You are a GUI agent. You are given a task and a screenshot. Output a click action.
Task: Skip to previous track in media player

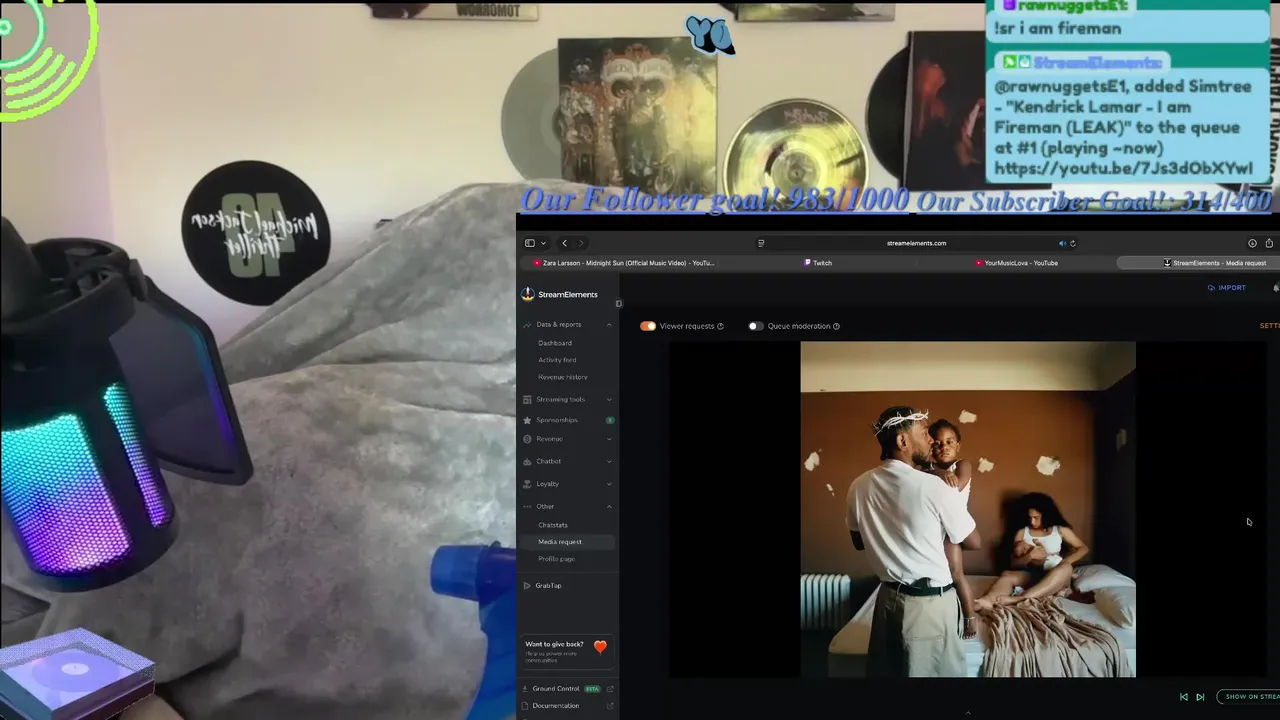1184,697
